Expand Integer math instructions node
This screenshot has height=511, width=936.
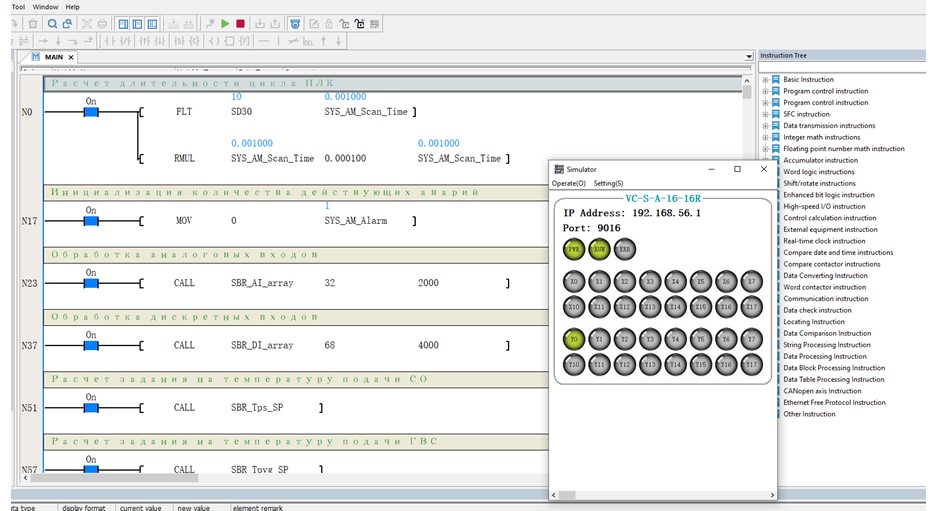point(765,137)
